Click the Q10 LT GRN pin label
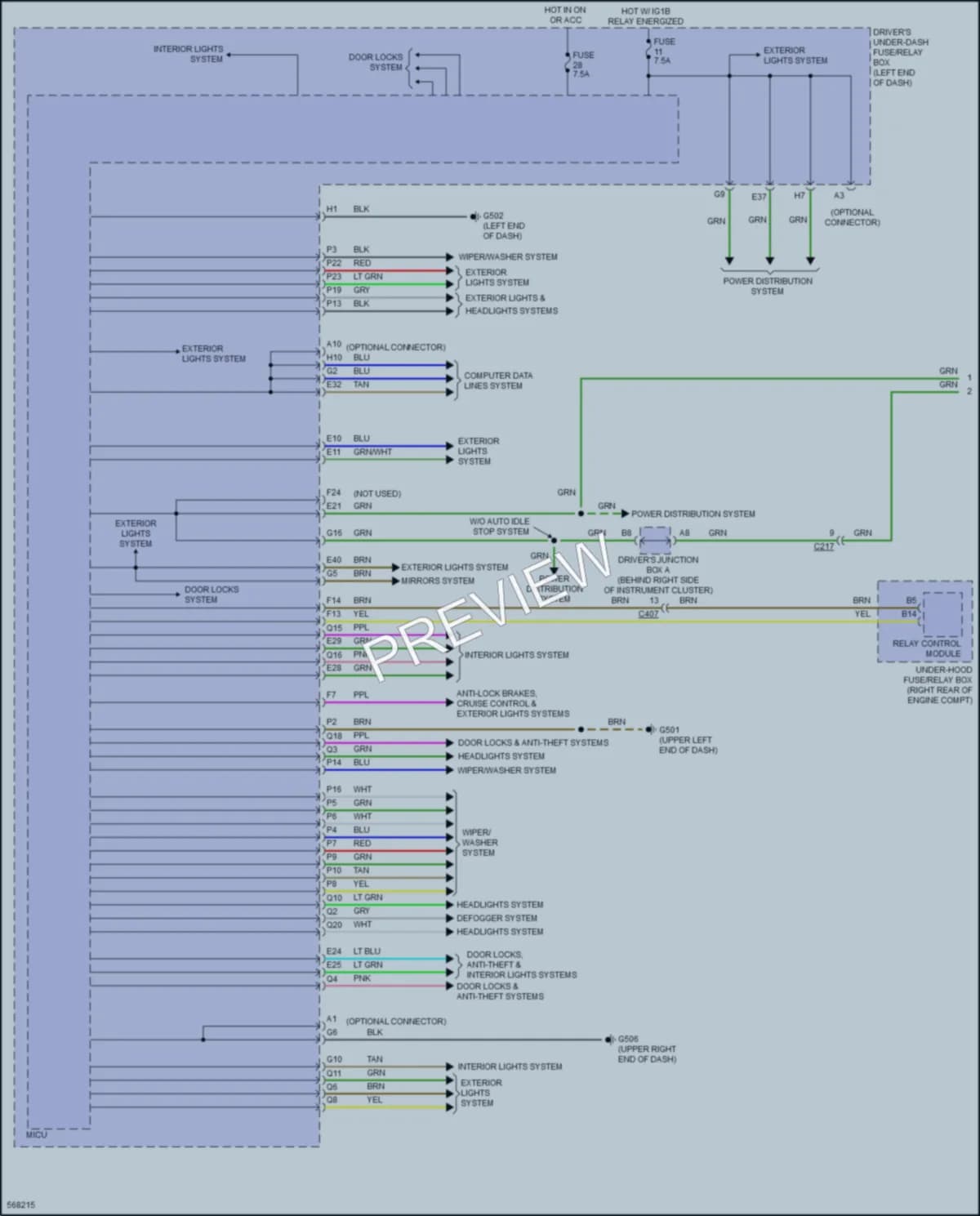980x1216 pixels. click(x=354, y=898)
